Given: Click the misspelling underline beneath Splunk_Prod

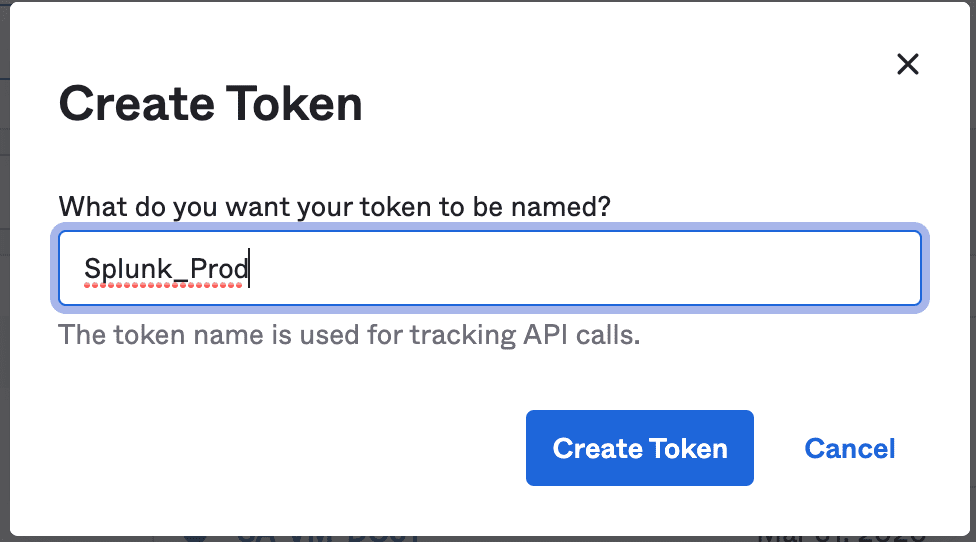Looking at the screenshot, I should point(163,285).
